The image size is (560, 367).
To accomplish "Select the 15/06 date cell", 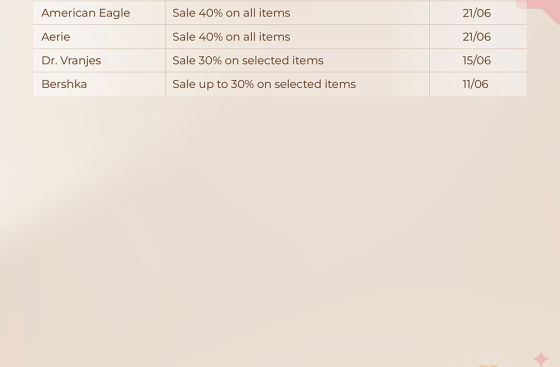I will tap(478, 60).
